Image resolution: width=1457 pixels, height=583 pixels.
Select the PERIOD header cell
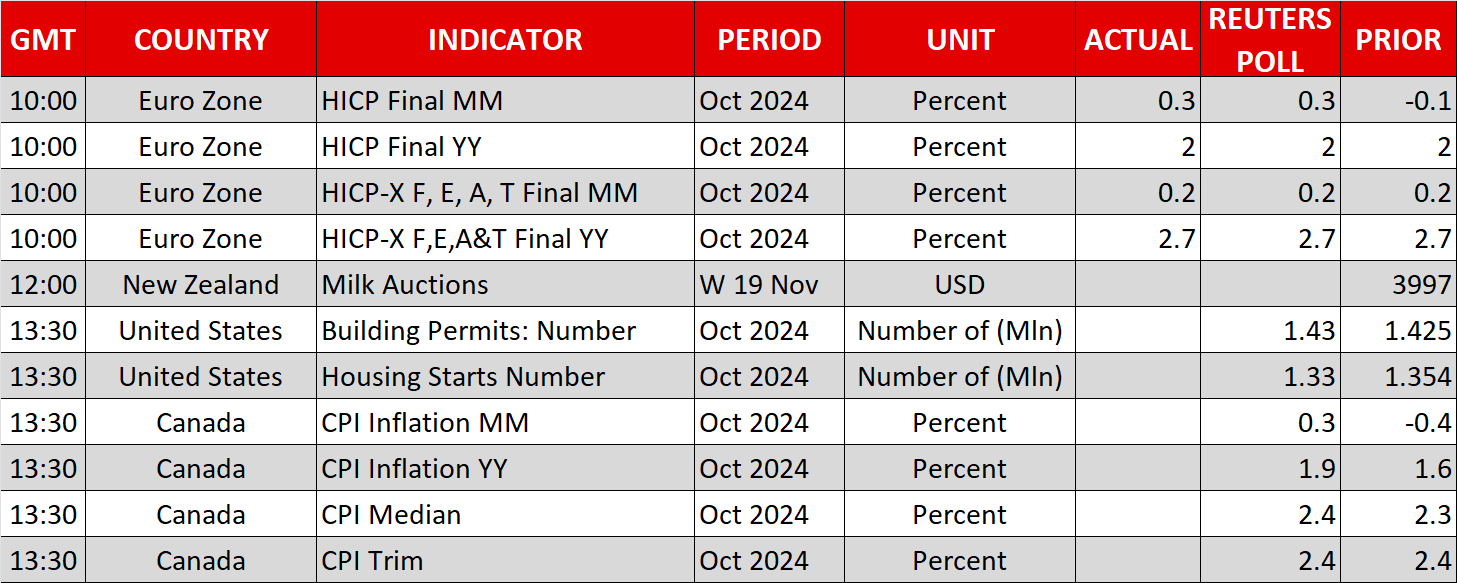tap(769, 40)
